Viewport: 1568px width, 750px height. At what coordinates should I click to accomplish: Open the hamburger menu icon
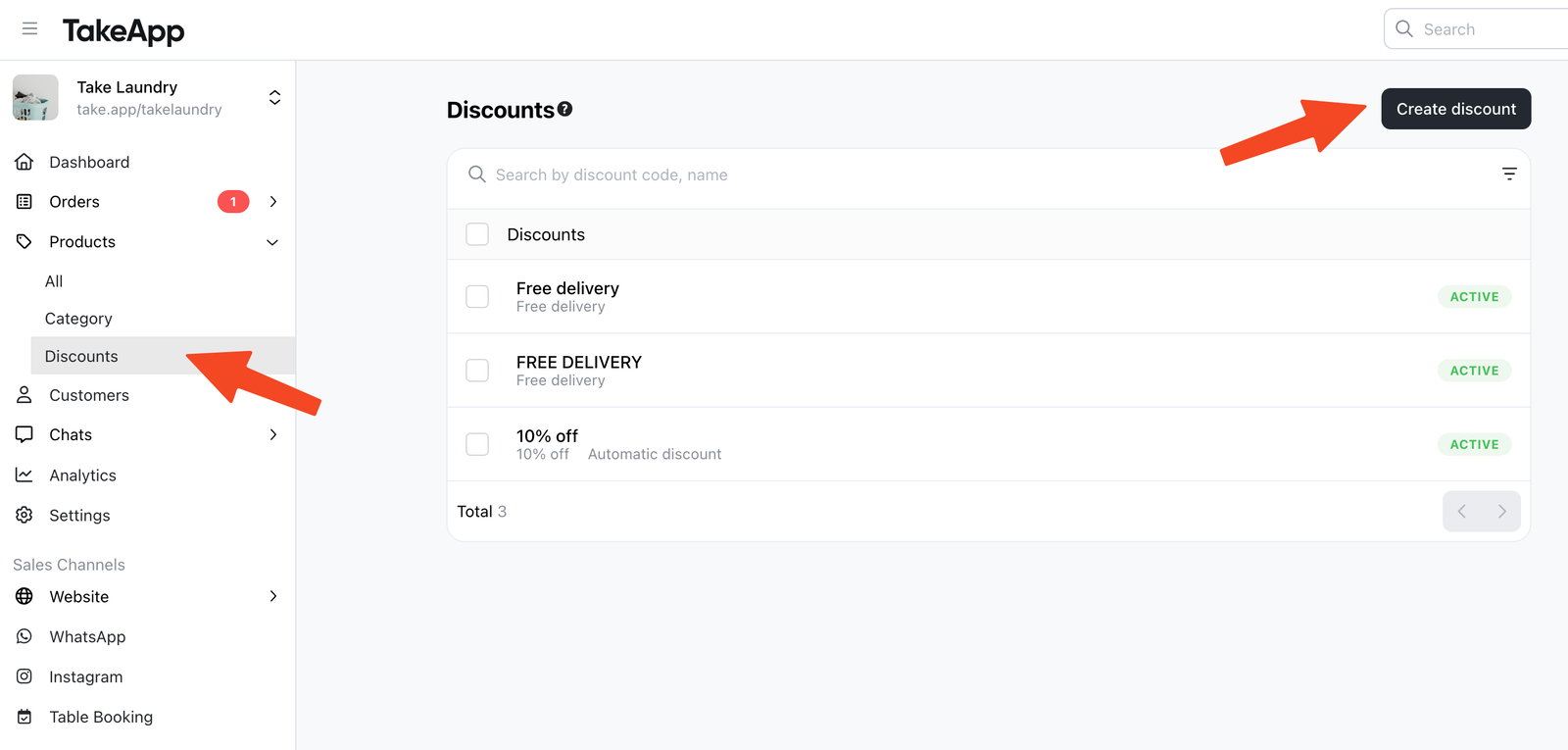(x=29, y=29)
